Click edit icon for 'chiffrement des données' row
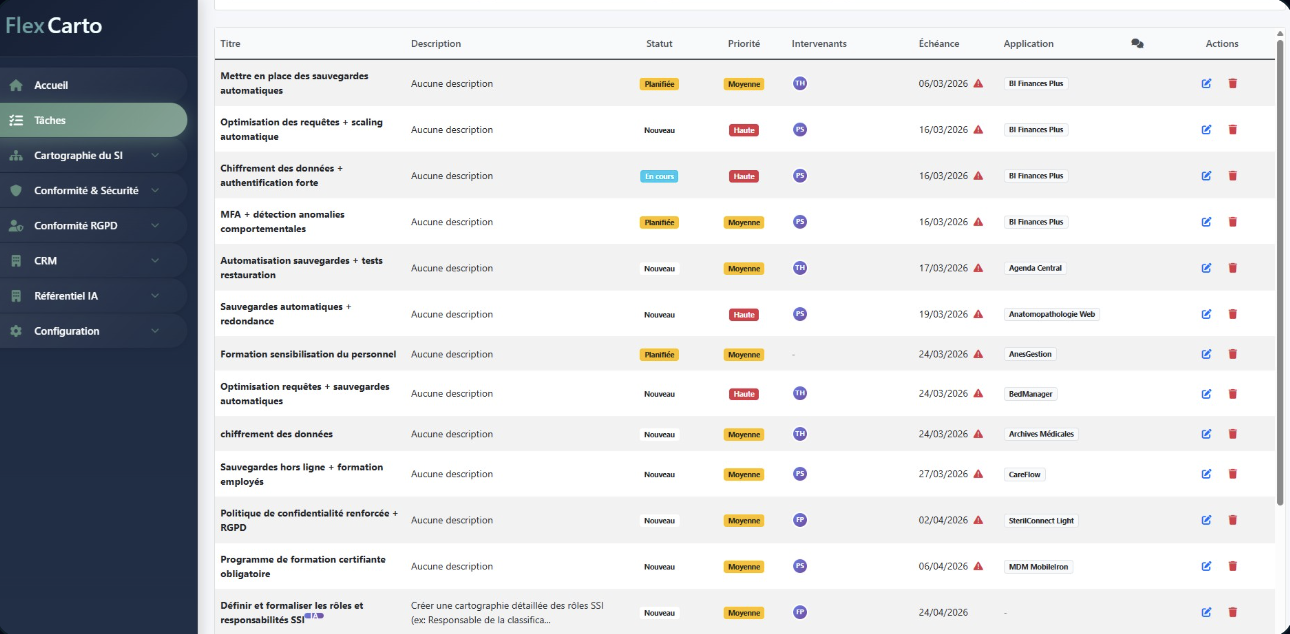The height and width of the screenshot is (634, 1290). pos(1206,434)
